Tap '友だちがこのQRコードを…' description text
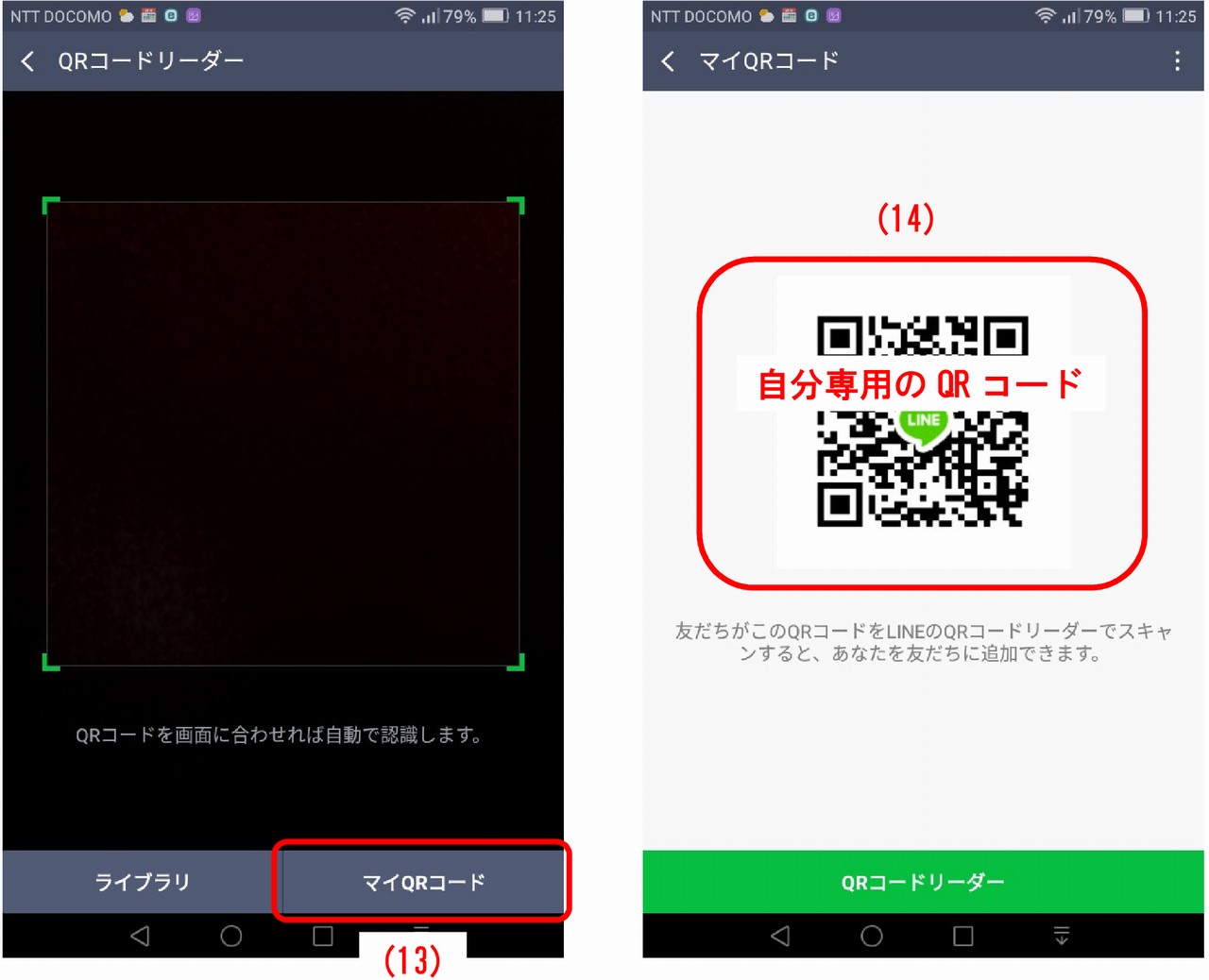The width and height of the screenshot is (1209, 980). 923,642
